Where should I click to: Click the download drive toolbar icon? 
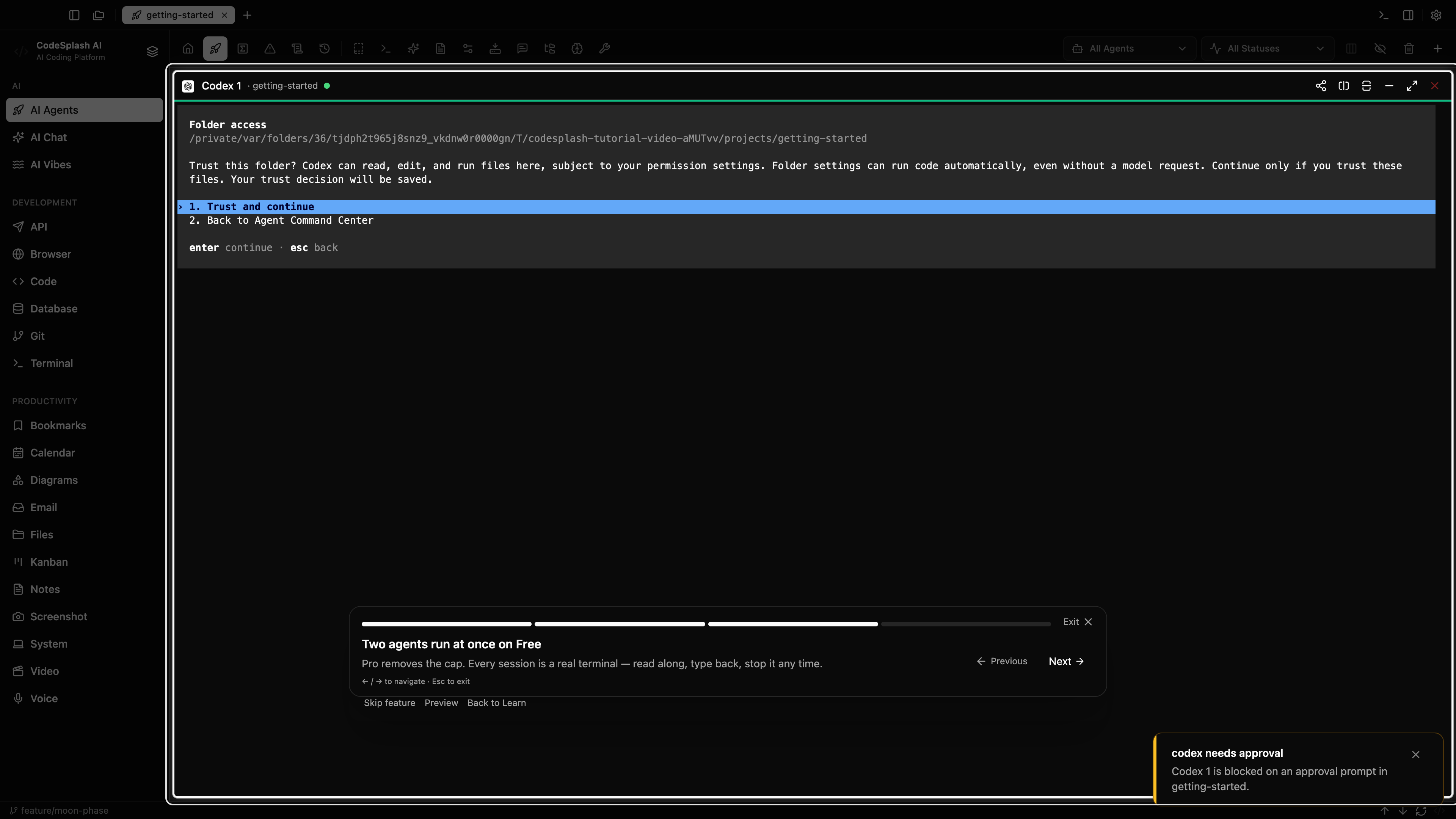[495, 49]
